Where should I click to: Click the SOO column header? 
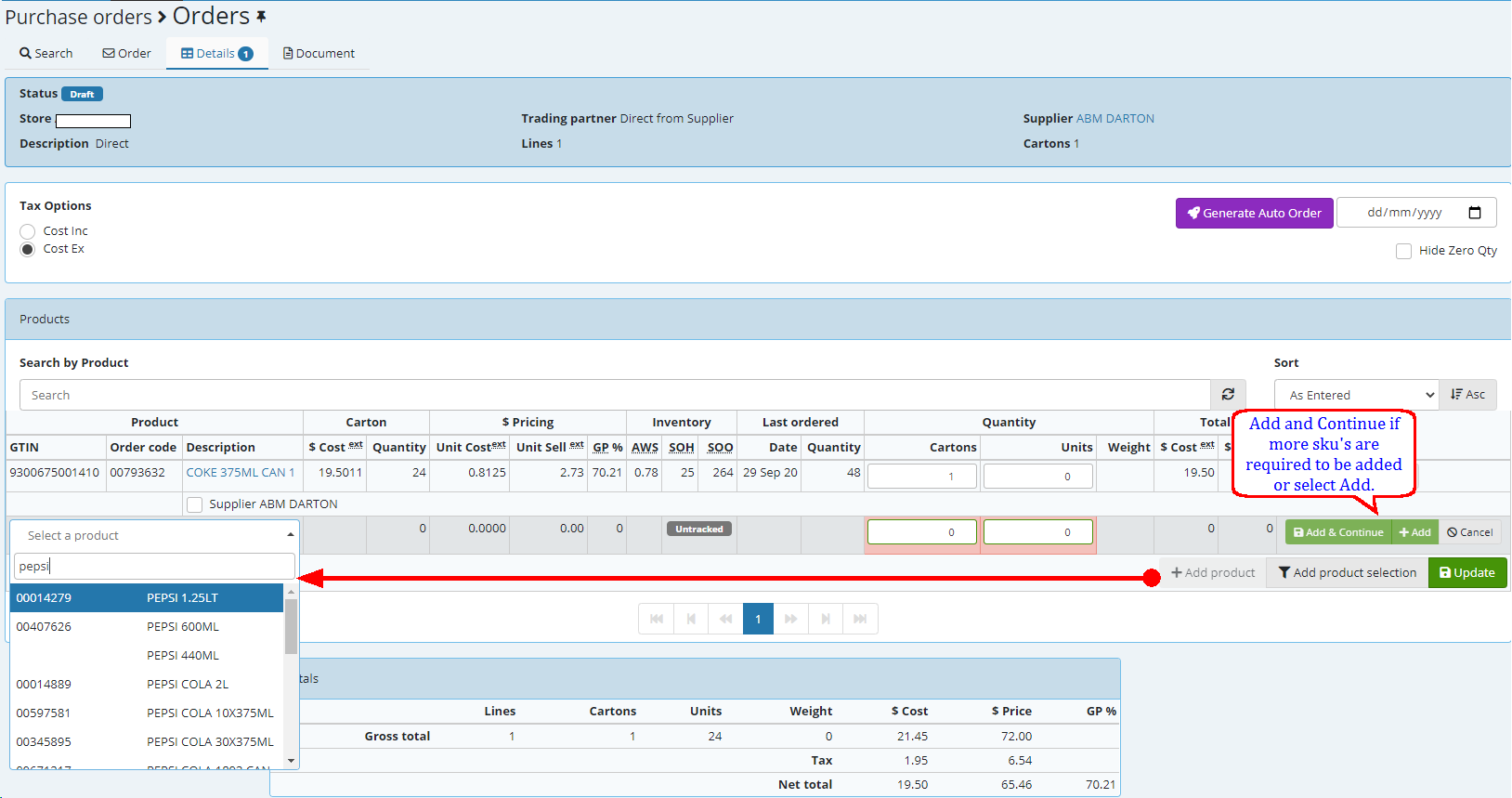tap(720, 448)
